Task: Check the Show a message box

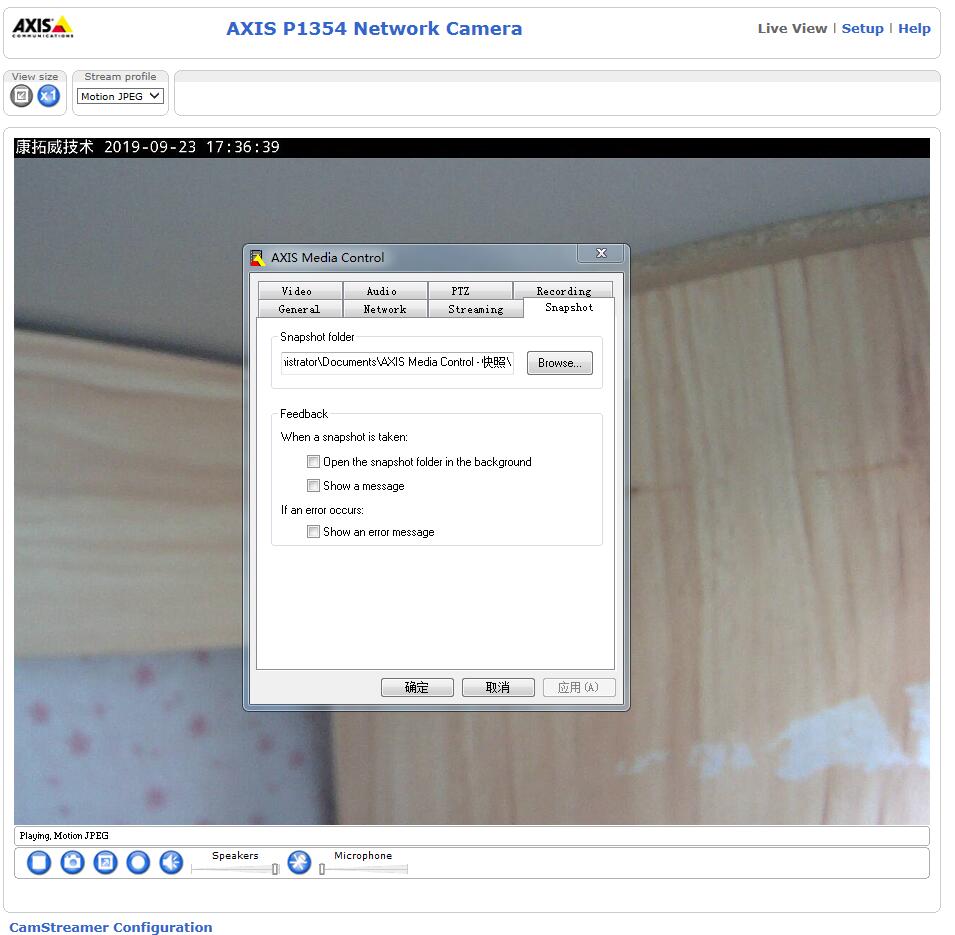Action: click(x=314, y=486)
